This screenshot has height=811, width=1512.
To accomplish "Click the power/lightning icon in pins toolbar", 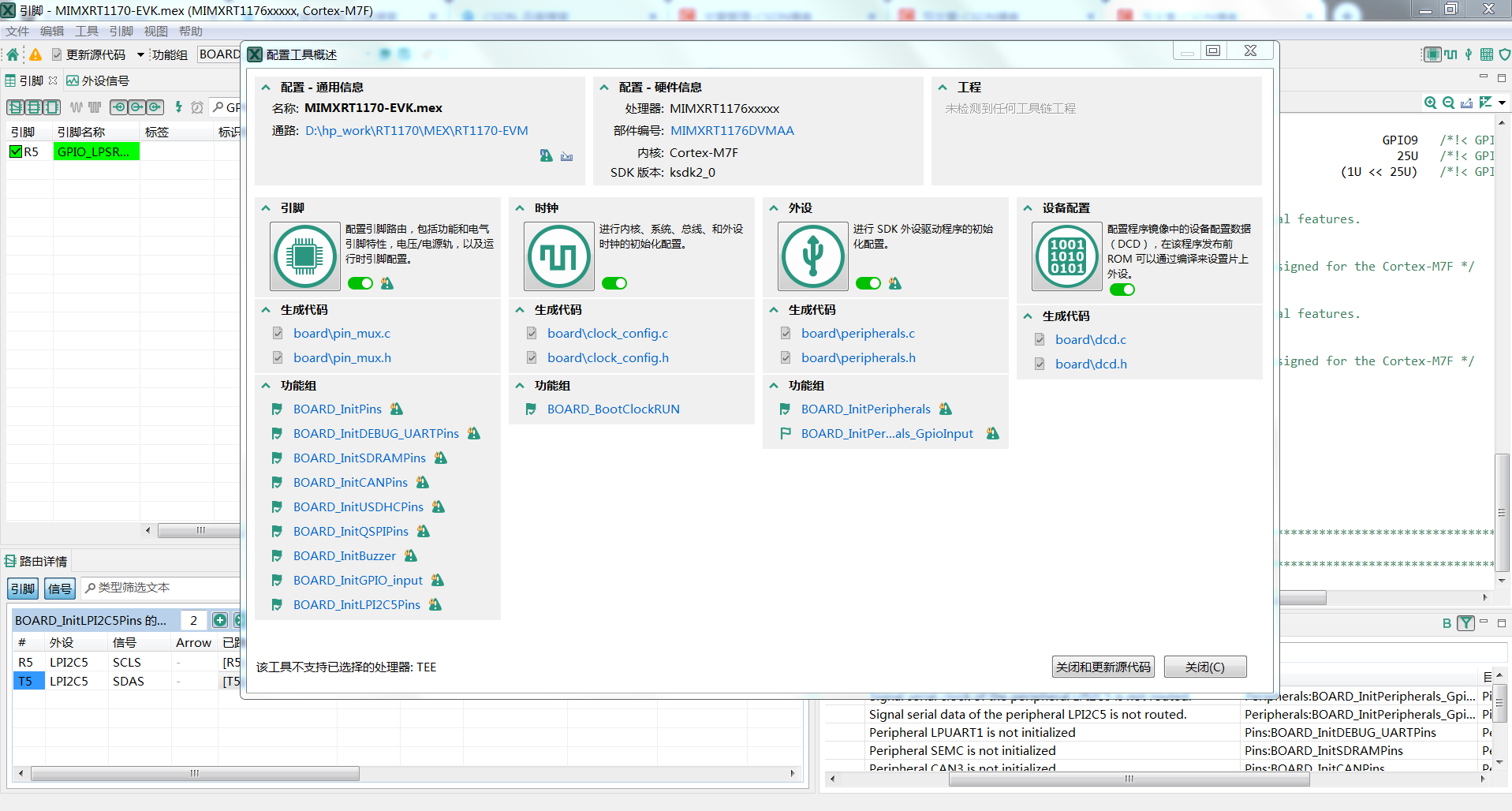I will click(179, 107).
